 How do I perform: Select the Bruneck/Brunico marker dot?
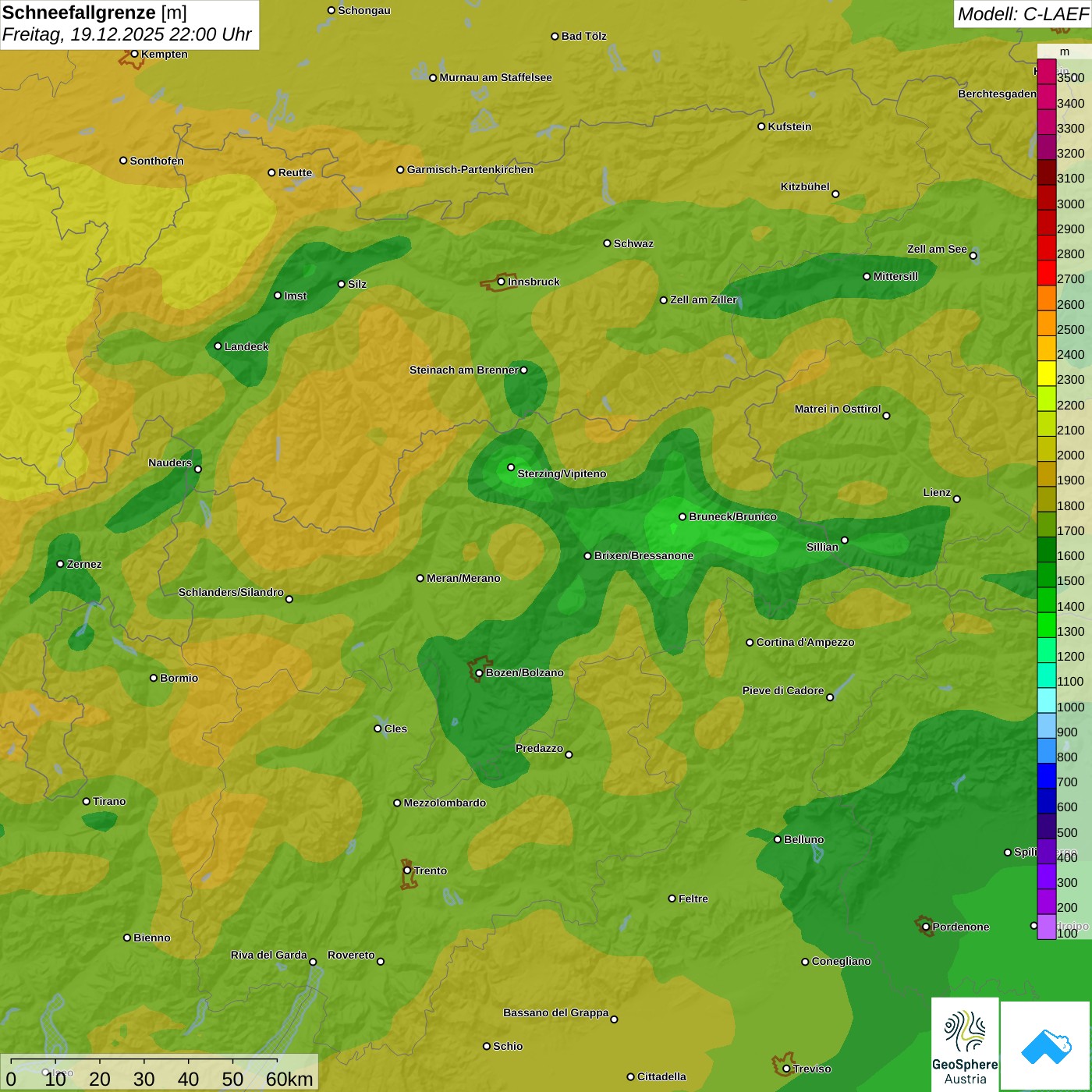click(682, 516)
